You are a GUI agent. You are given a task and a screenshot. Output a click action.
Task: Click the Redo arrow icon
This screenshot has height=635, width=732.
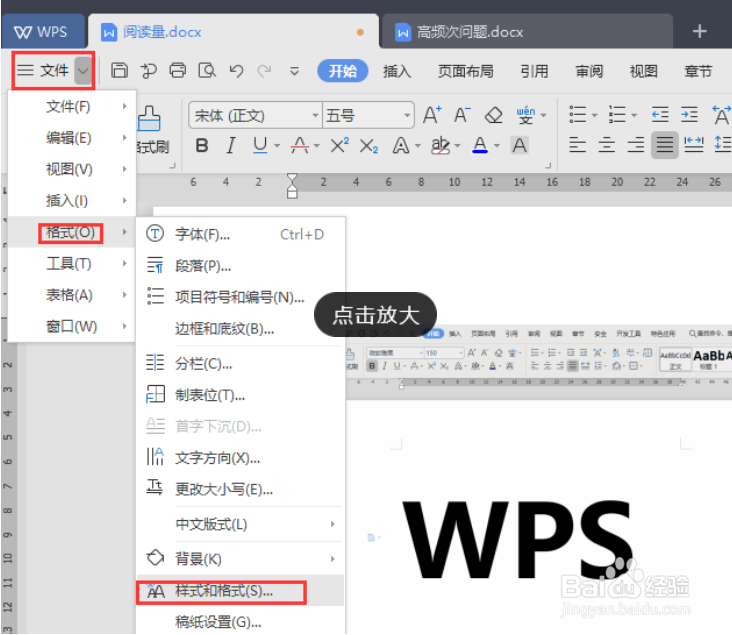pos(265,71)
